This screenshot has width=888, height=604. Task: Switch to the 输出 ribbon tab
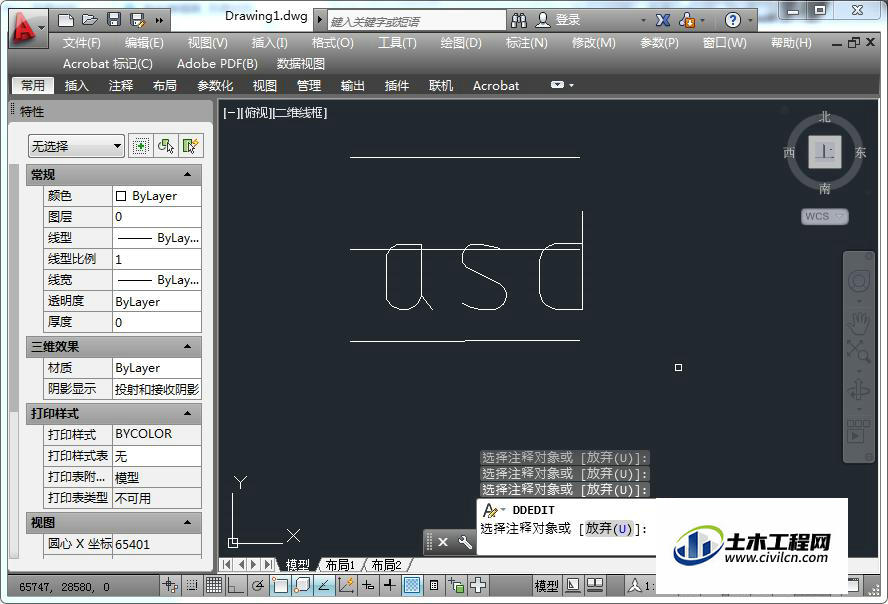(x=352, y=85)
